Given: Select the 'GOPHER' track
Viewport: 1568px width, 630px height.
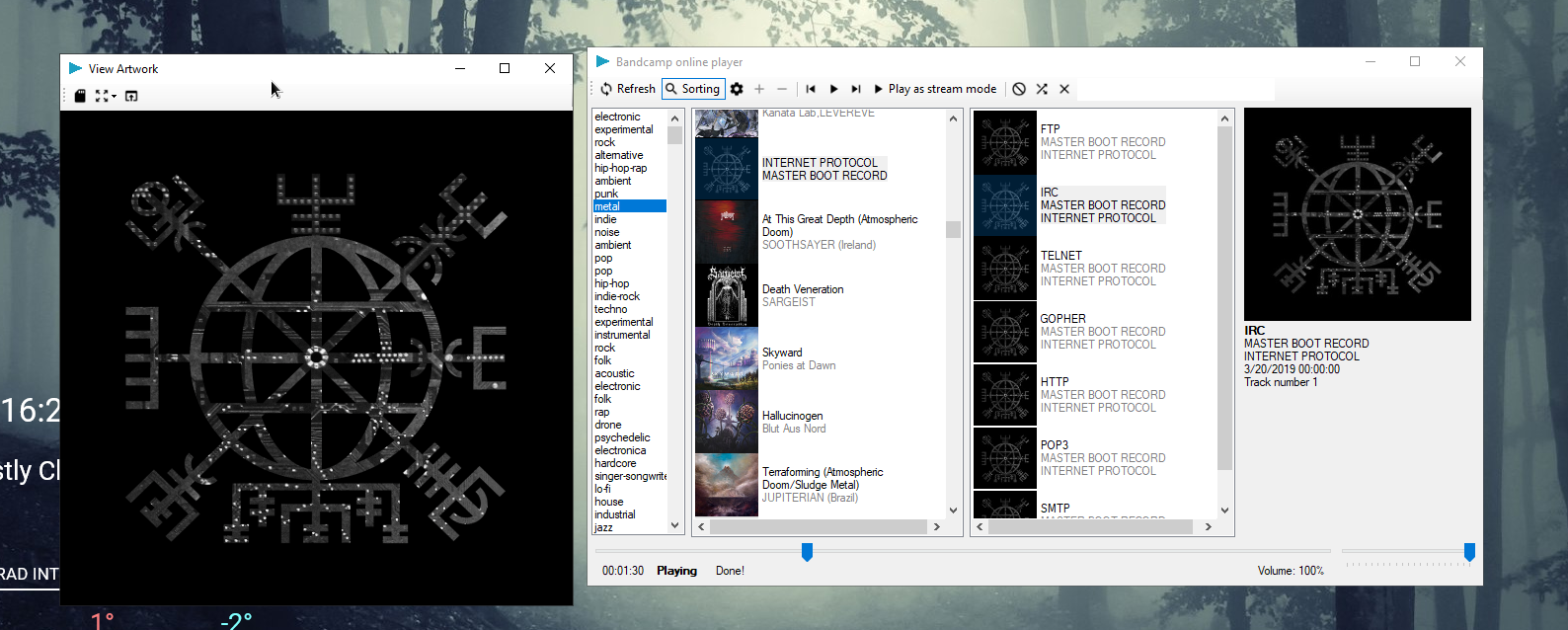Looking at the screenshot, I should coord(1095,332).
